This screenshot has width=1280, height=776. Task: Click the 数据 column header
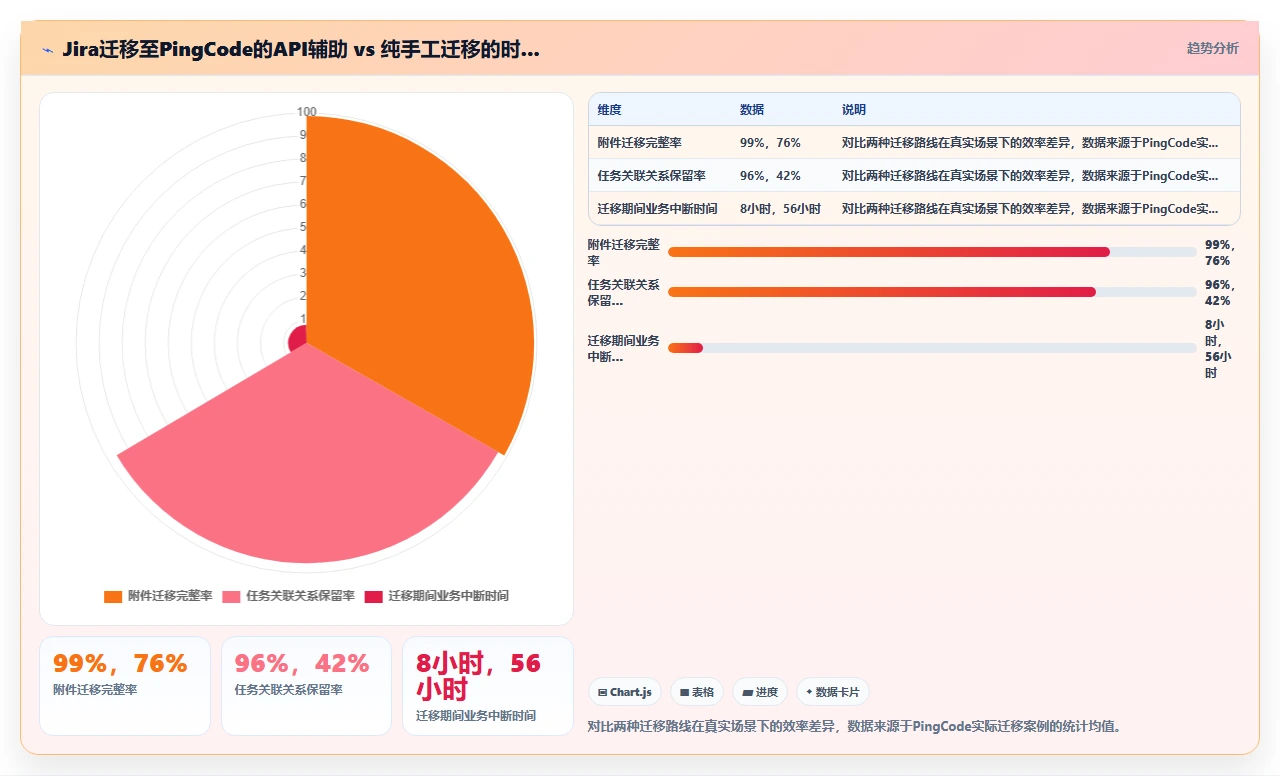tap(752, 110)
